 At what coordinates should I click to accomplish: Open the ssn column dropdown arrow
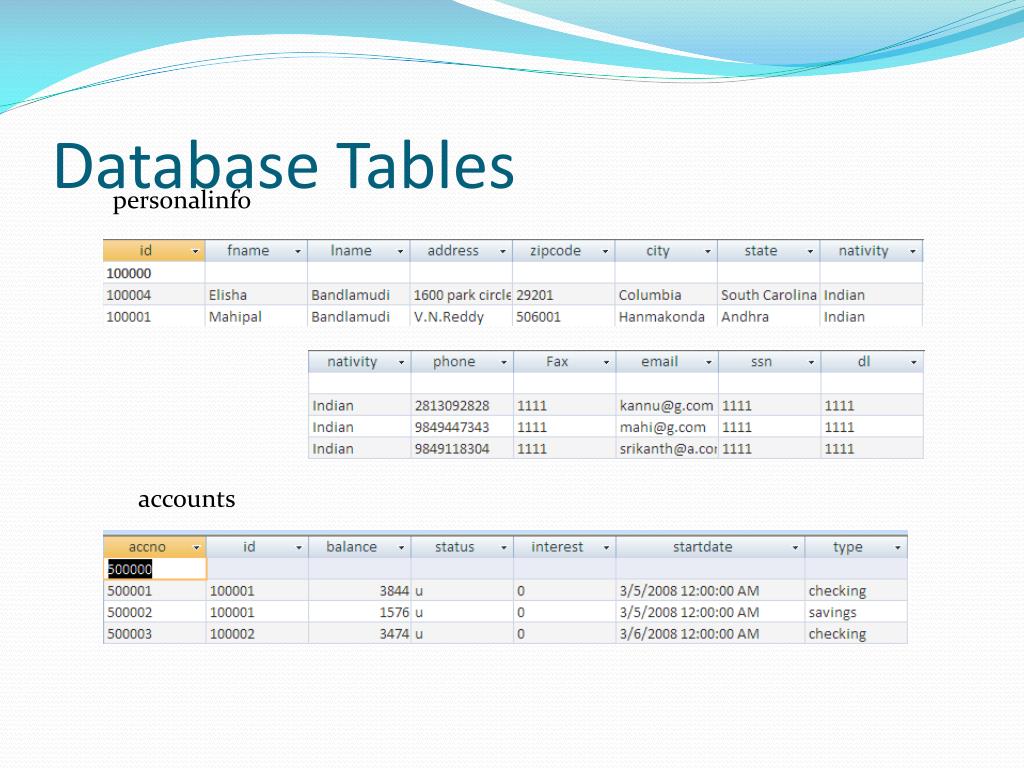point(811,362)
